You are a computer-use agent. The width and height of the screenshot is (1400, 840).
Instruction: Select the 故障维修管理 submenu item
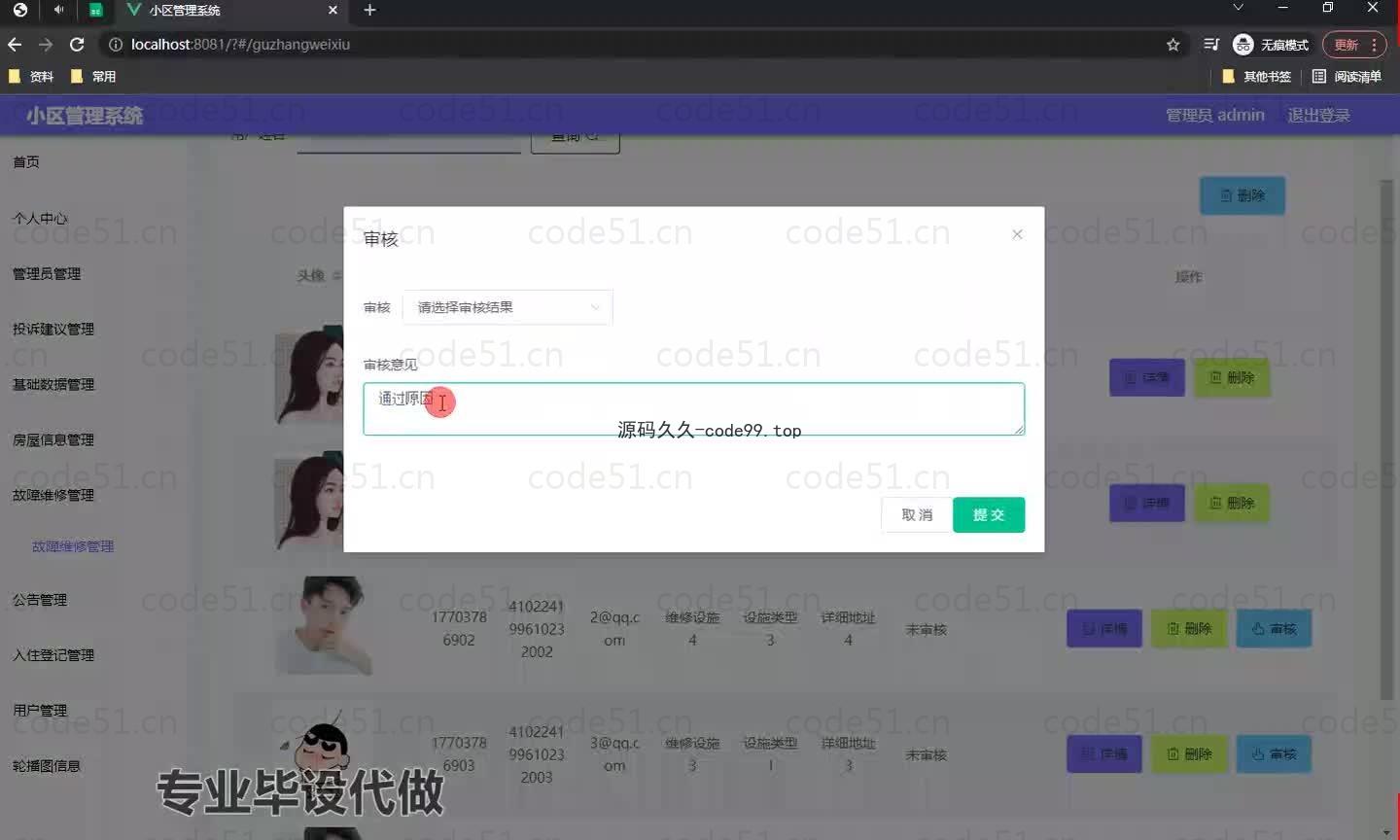[73, 546]
